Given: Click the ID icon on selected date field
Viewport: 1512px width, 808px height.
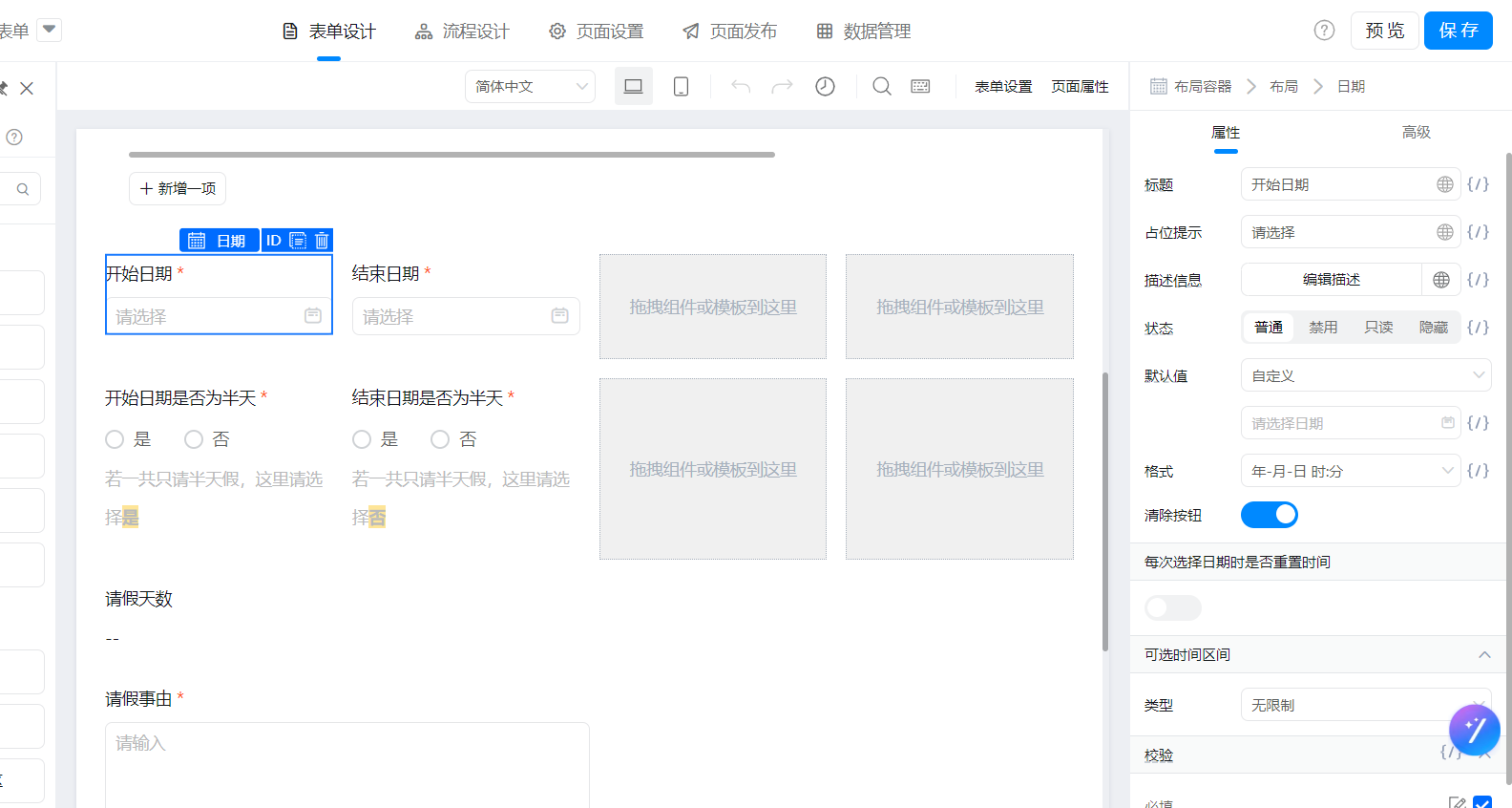Looking at the screenshot, I should (x=274, y=241).
